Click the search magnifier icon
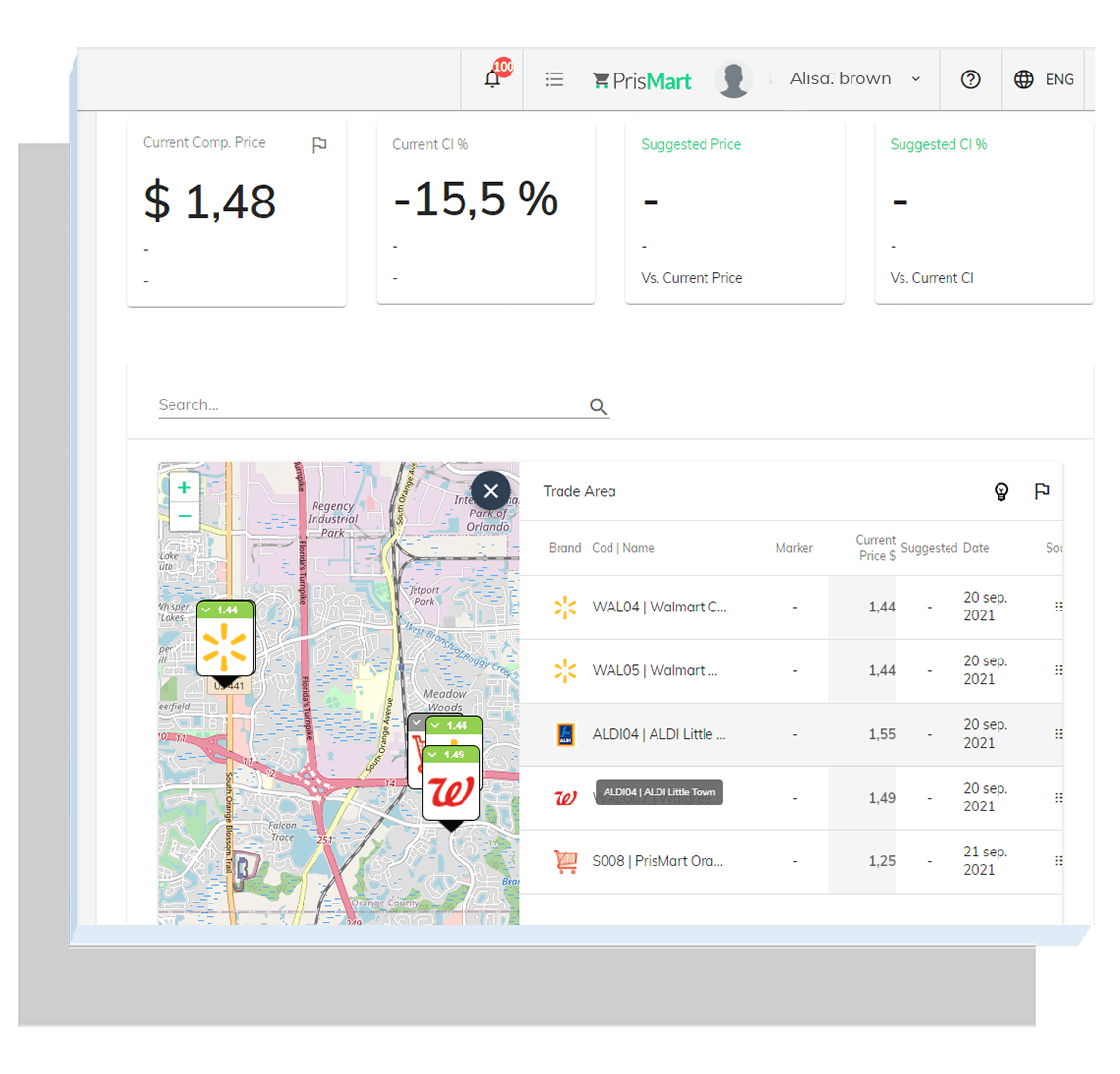 (598, 407)
